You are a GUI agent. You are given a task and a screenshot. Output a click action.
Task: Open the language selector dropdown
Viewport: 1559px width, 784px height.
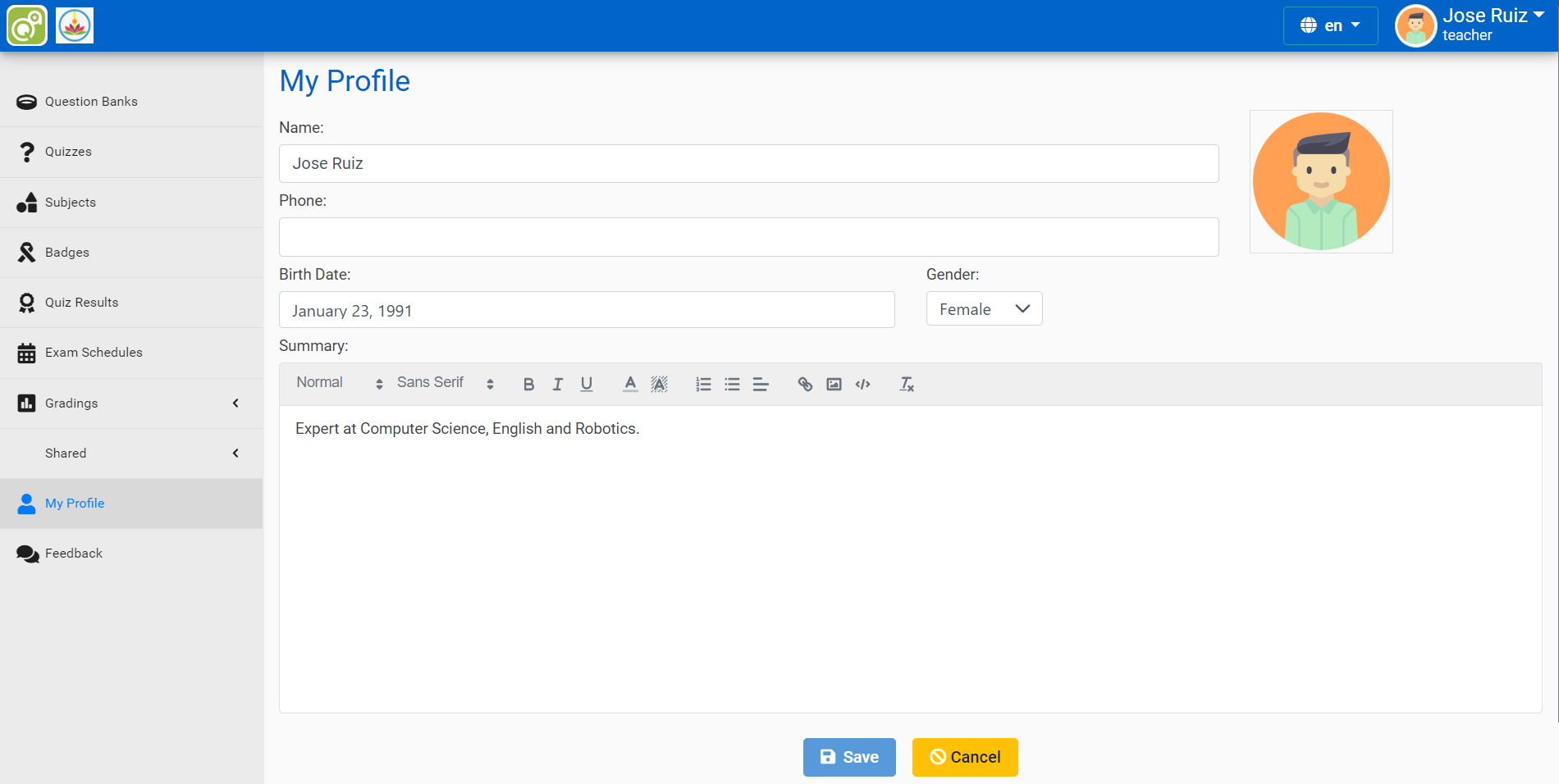click(1330, 25)
